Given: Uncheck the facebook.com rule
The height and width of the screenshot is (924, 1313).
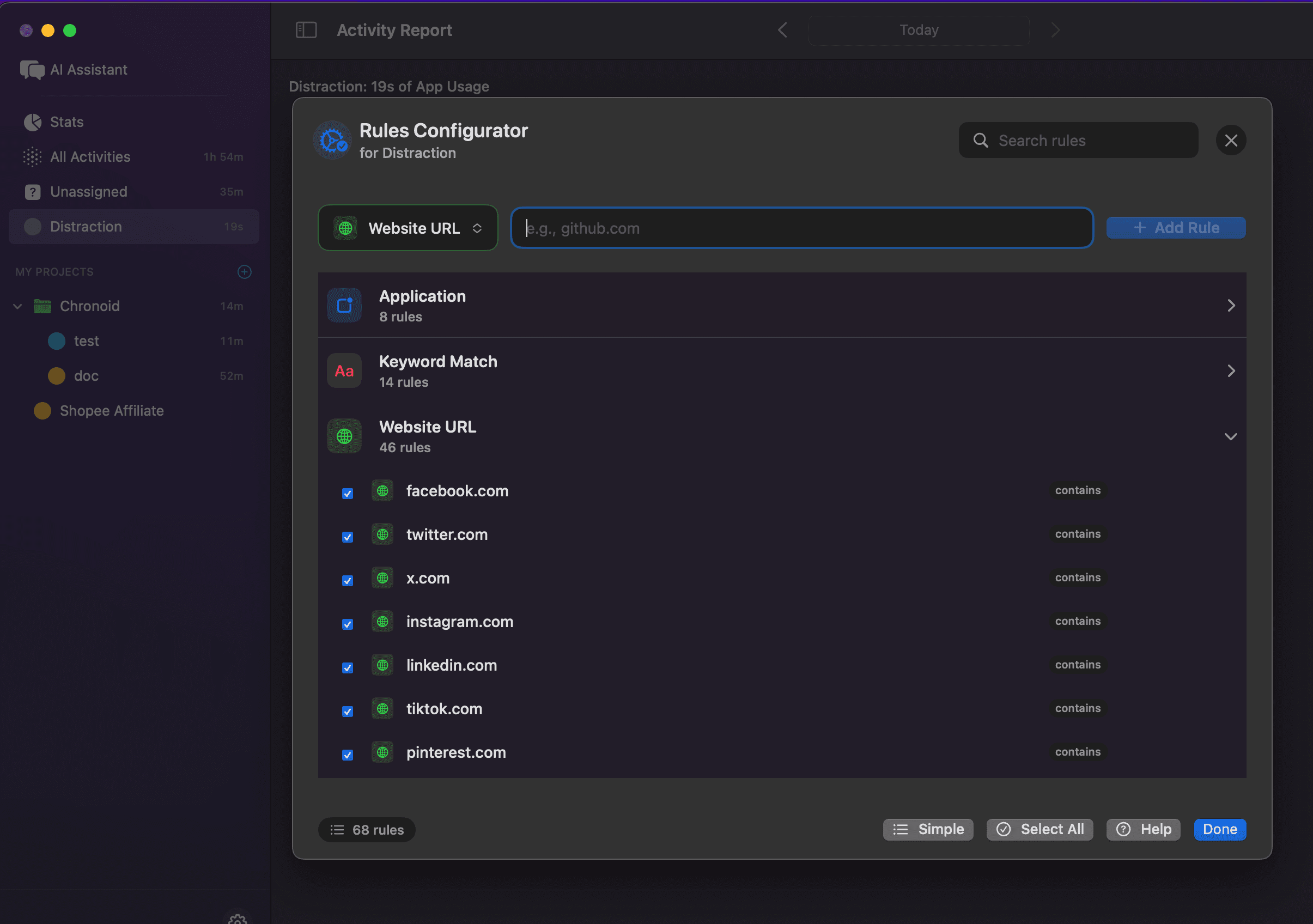Looking at the screenshot, I should (347, 493).
